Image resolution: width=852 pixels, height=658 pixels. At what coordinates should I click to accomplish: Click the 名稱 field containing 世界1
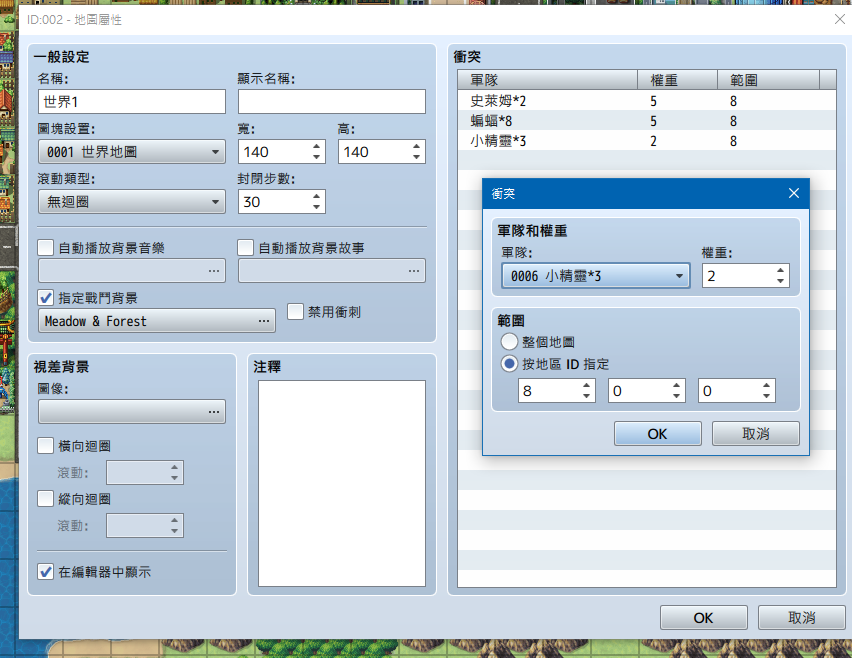tap(131, 102)
